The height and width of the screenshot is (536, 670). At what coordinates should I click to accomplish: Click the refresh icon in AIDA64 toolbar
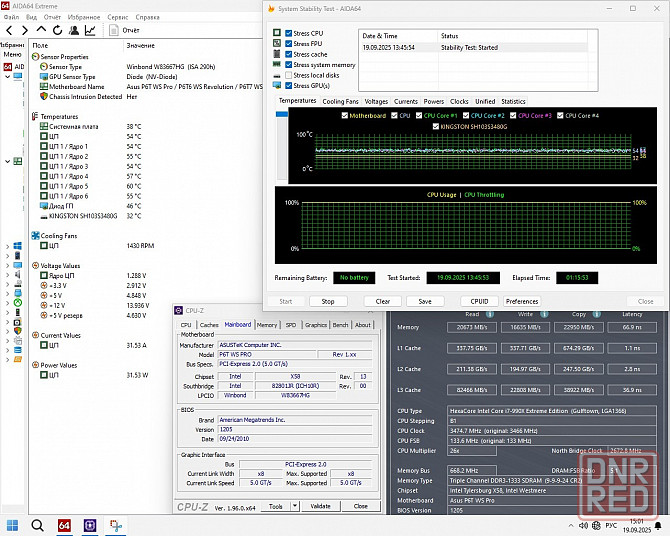56,31
